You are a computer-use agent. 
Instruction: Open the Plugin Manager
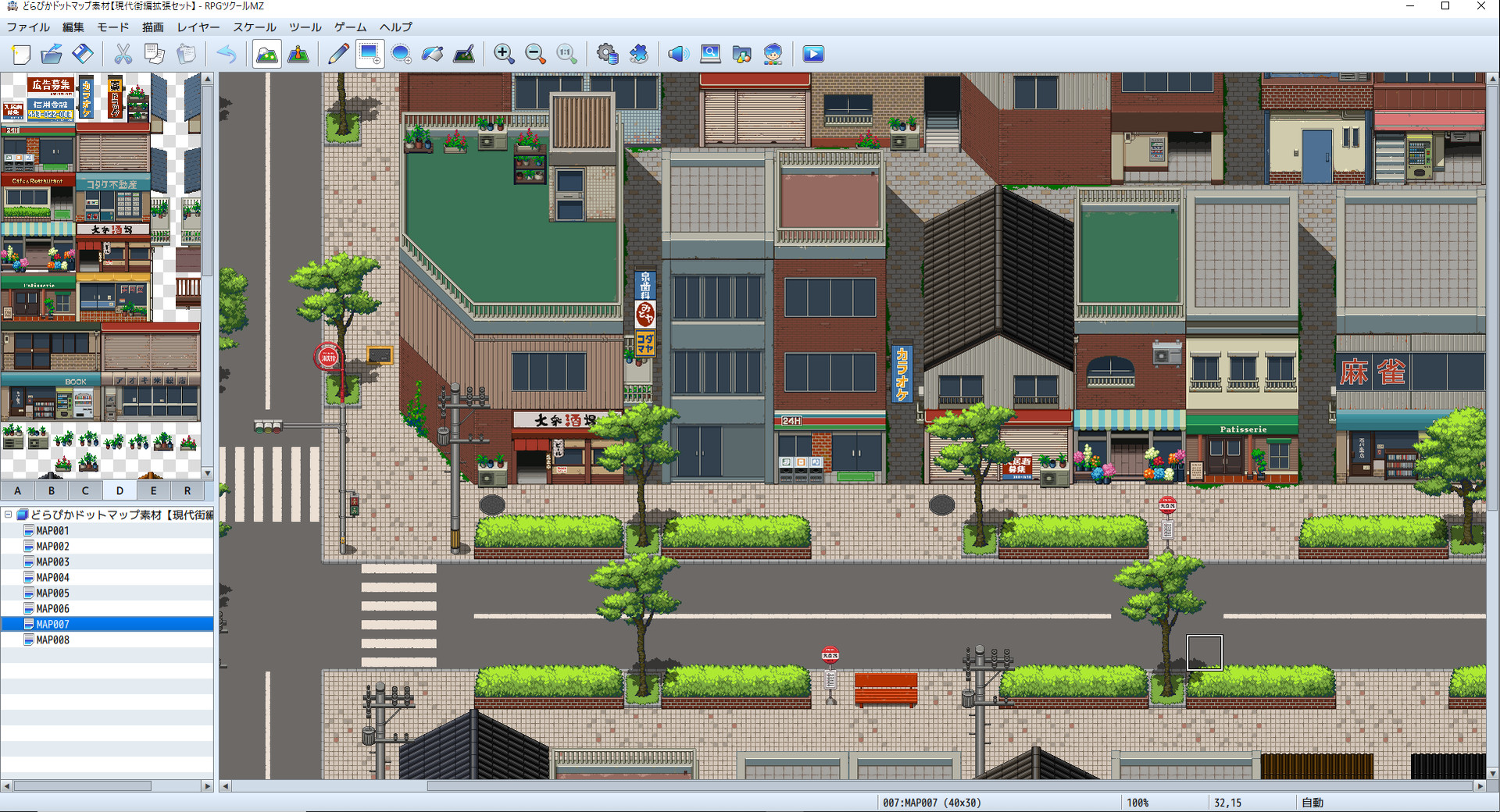tap(639, 54)
